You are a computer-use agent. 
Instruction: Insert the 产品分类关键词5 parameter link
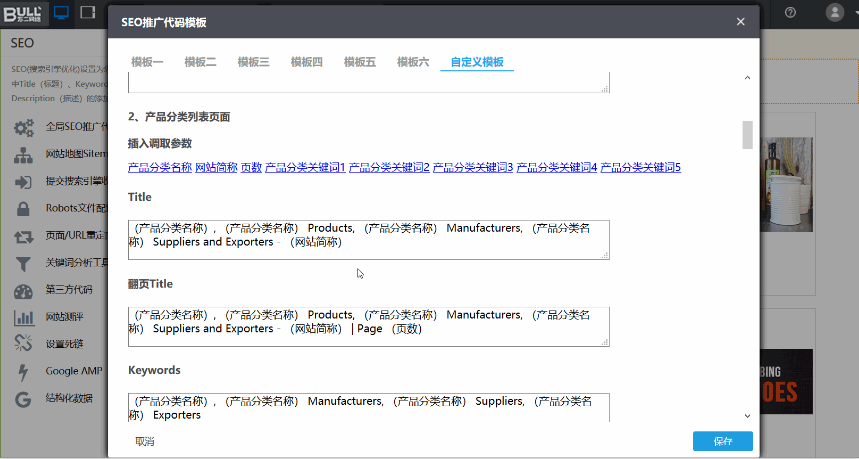pos(641,167)
